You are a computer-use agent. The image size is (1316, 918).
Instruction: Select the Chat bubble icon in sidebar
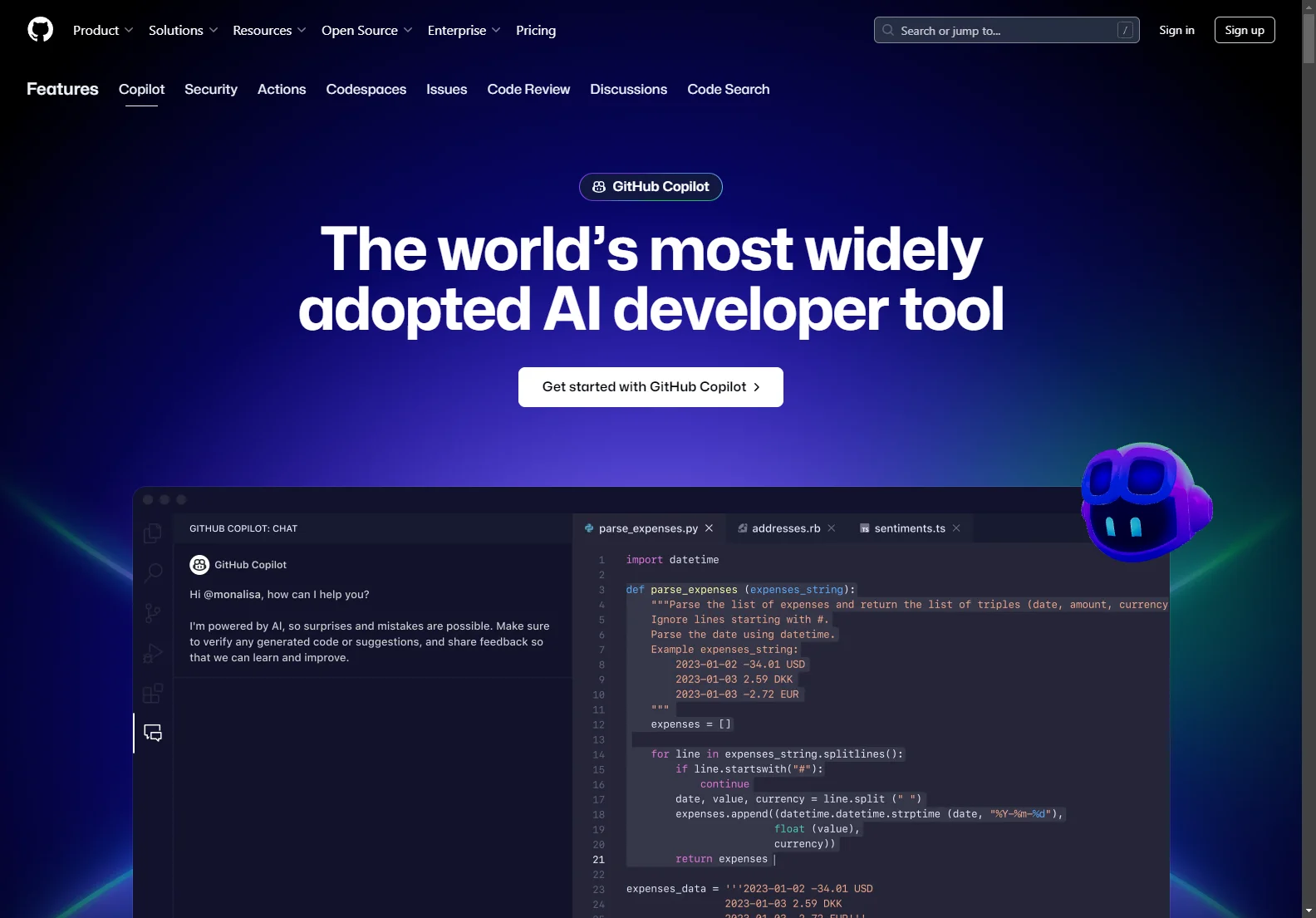click(153, 733)
